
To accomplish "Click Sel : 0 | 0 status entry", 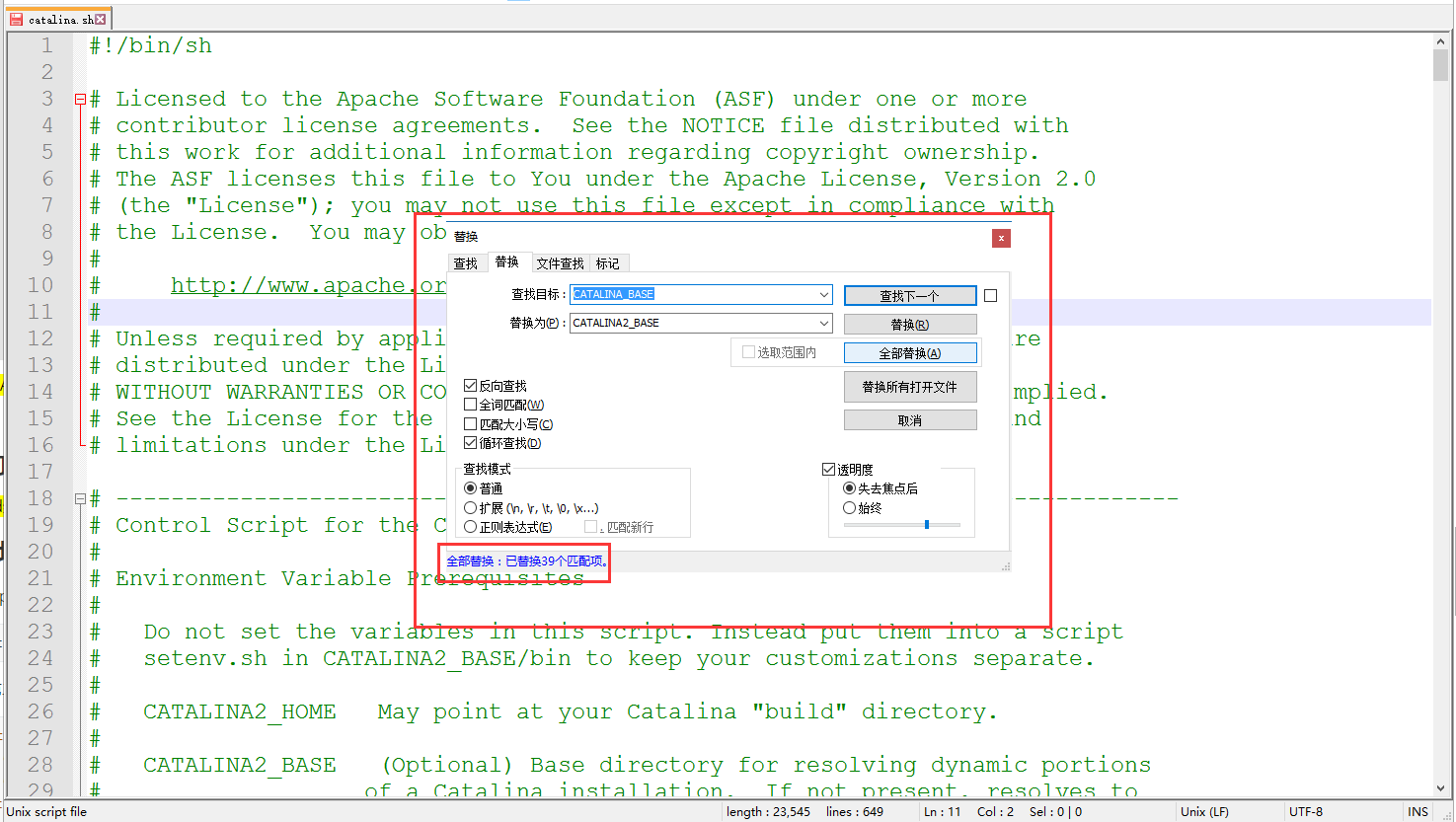I will pos(1056,812).
